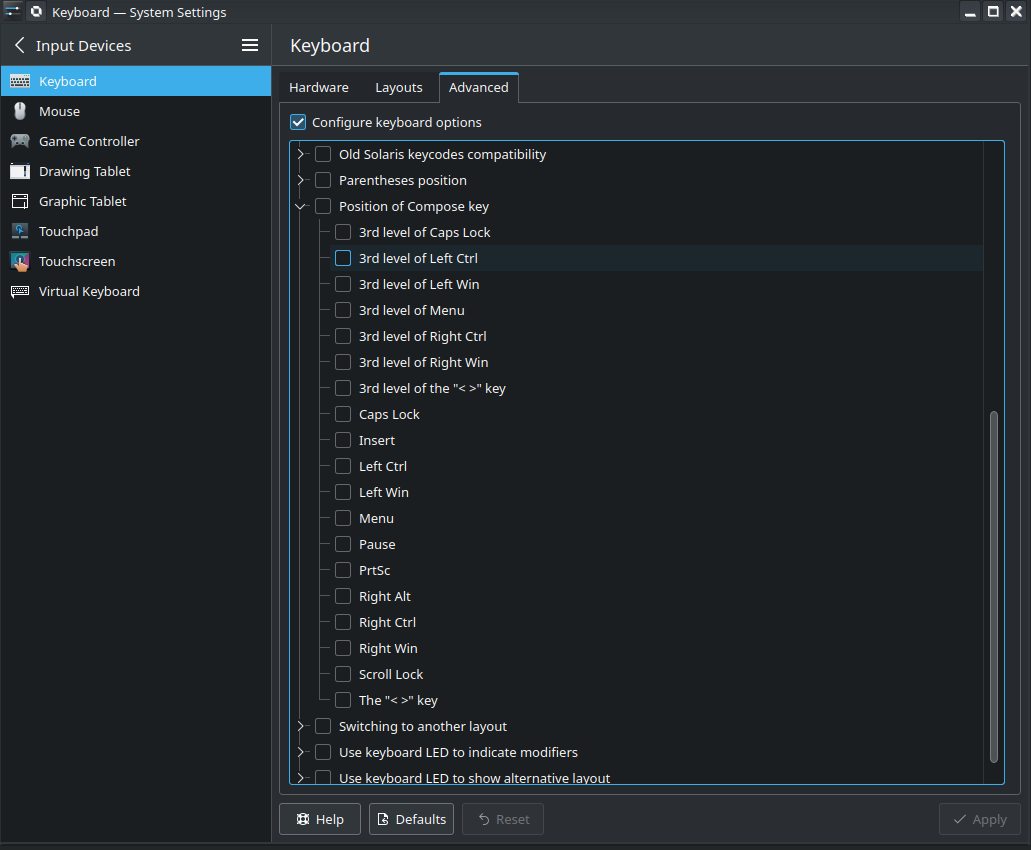Click the Reset button
The width and height of the screenshot is (1031, 850).
coord(503,819)
